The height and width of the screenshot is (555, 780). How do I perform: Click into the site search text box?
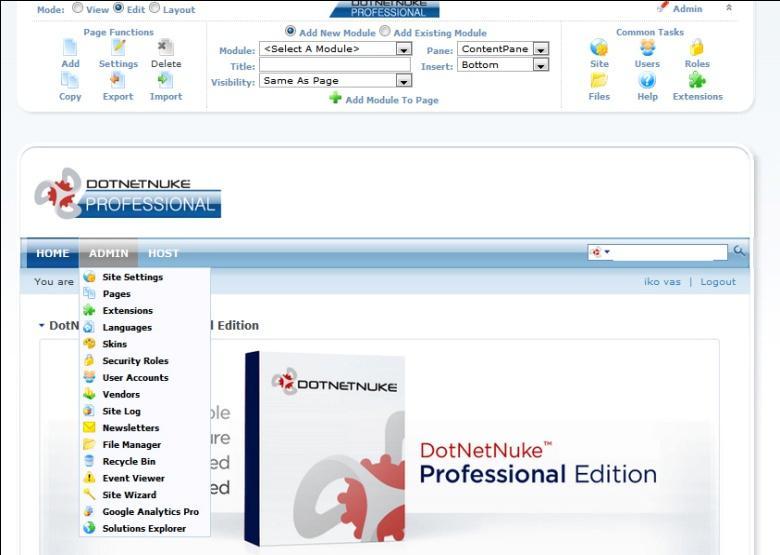pos(670,252)
